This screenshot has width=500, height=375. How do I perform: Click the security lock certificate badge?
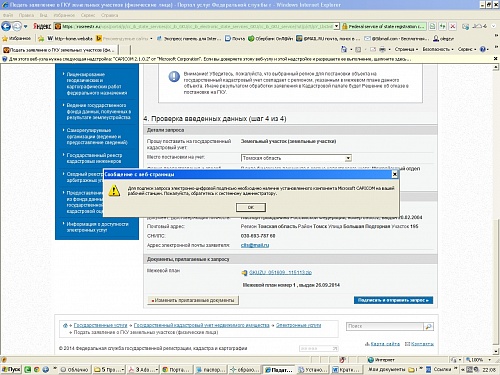[383, 26]
